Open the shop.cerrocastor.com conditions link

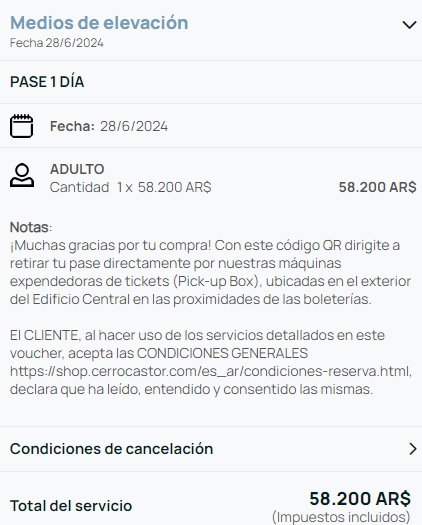[x=210, y=371]
